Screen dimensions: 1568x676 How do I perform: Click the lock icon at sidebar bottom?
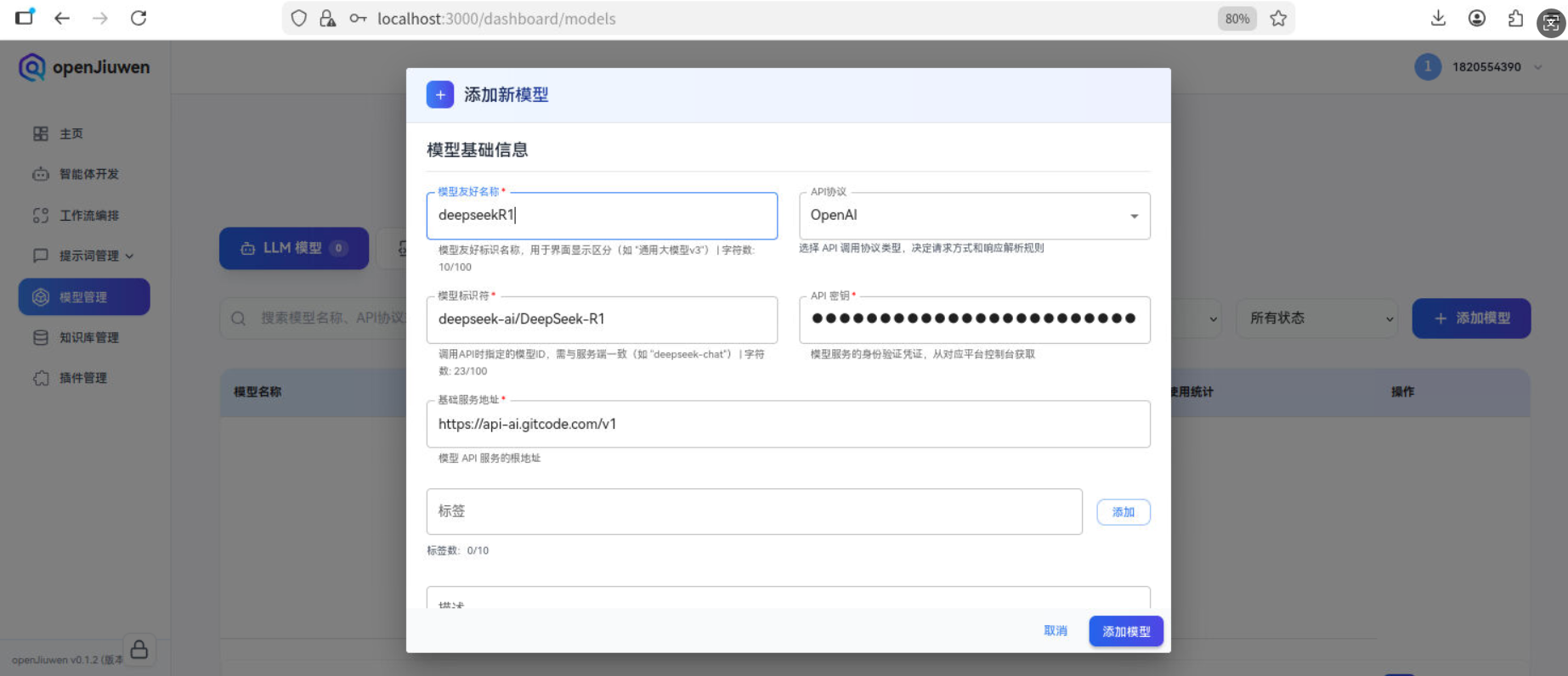click(139, 650)
